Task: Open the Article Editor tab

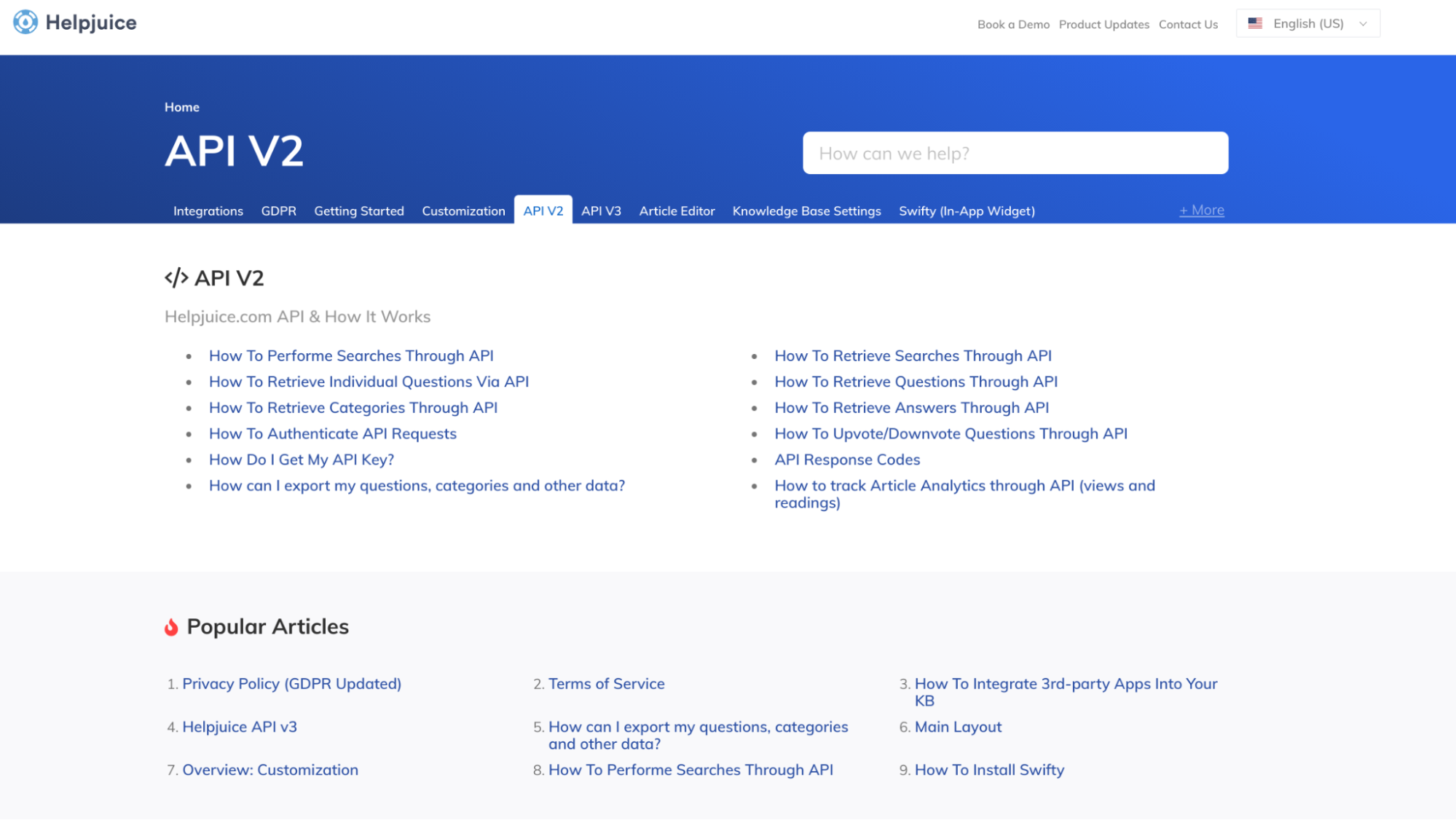Action: pos(677,211)
